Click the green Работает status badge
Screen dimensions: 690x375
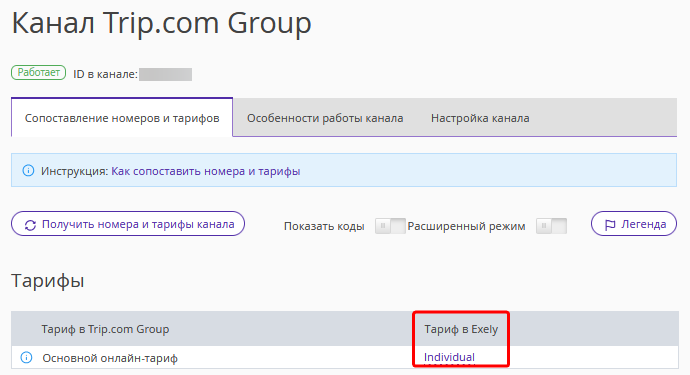coord(39,72)
